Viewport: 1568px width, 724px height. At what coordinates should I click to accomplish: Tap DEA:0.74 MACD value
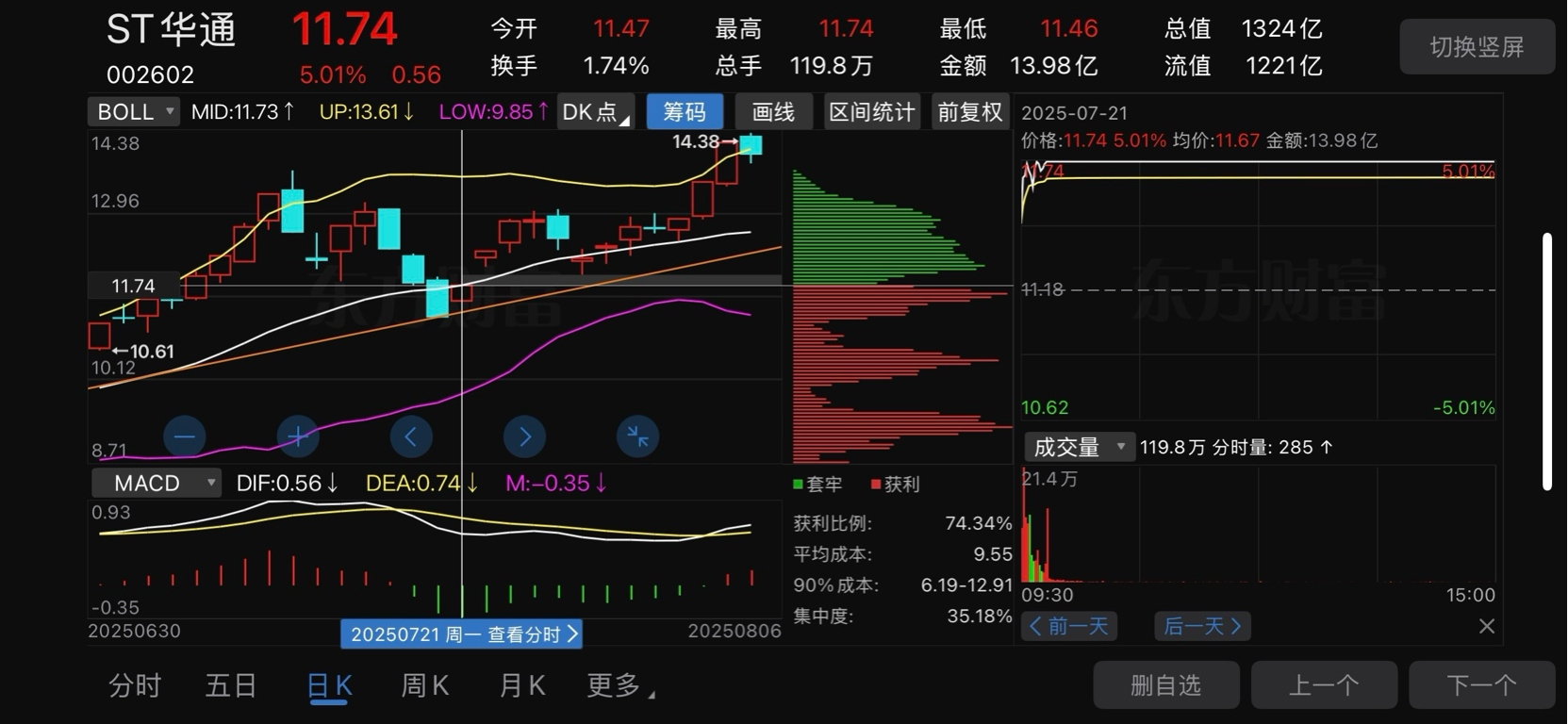pyautogui.click(x=421, y=483)
